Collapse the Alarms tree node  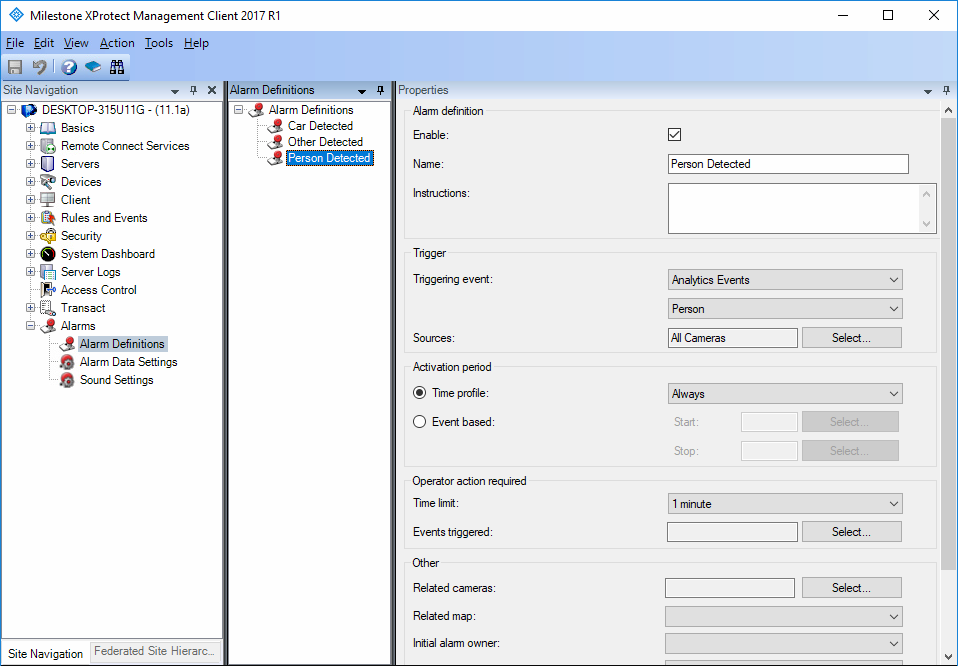point(30,326)
